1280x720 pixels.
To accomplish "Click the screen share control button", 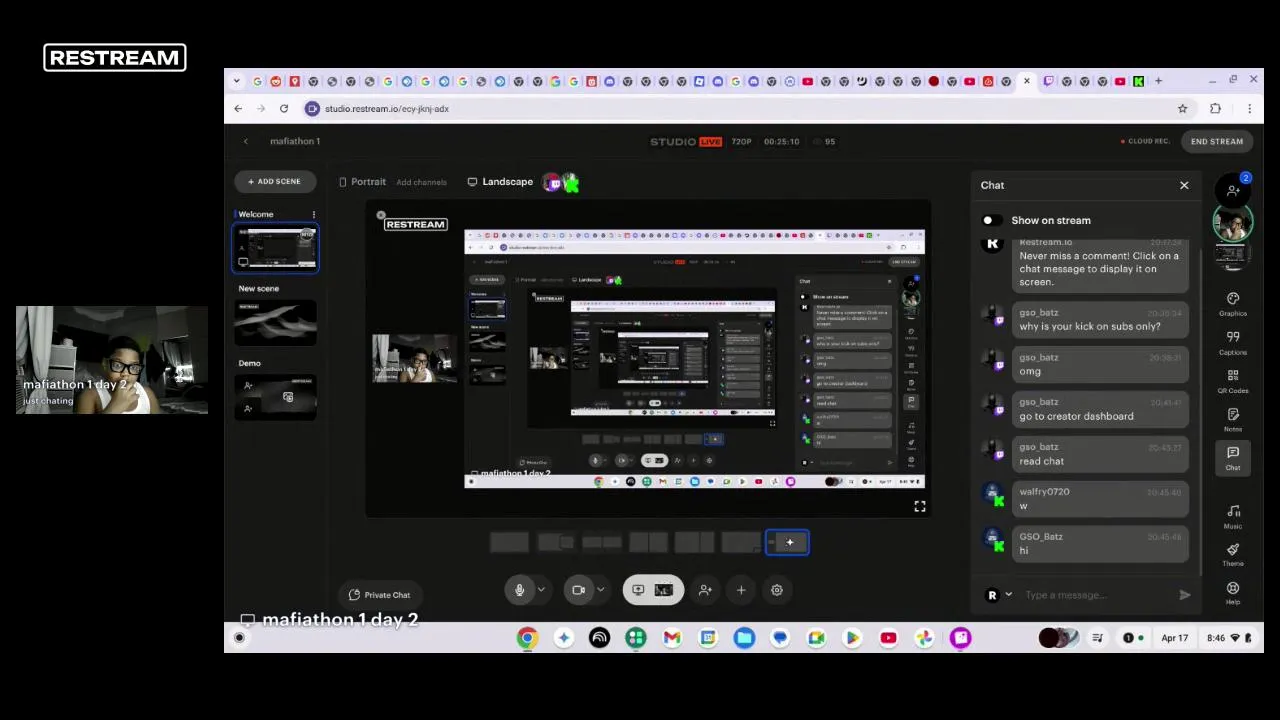I will pos(651,590).
